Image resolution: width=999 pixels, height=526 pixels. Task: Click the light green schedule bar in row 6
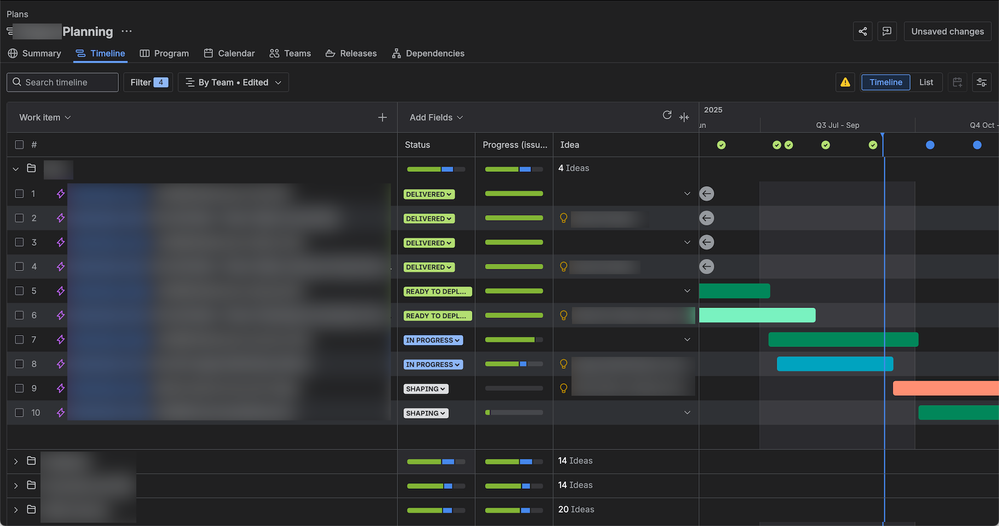(757, 315)
